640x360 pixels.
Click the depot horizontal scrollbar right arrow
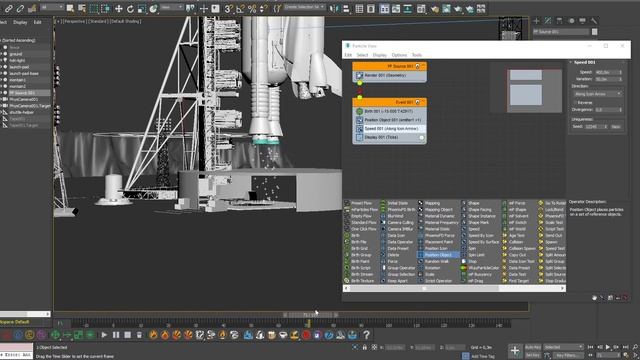click(x=562, y=288)
